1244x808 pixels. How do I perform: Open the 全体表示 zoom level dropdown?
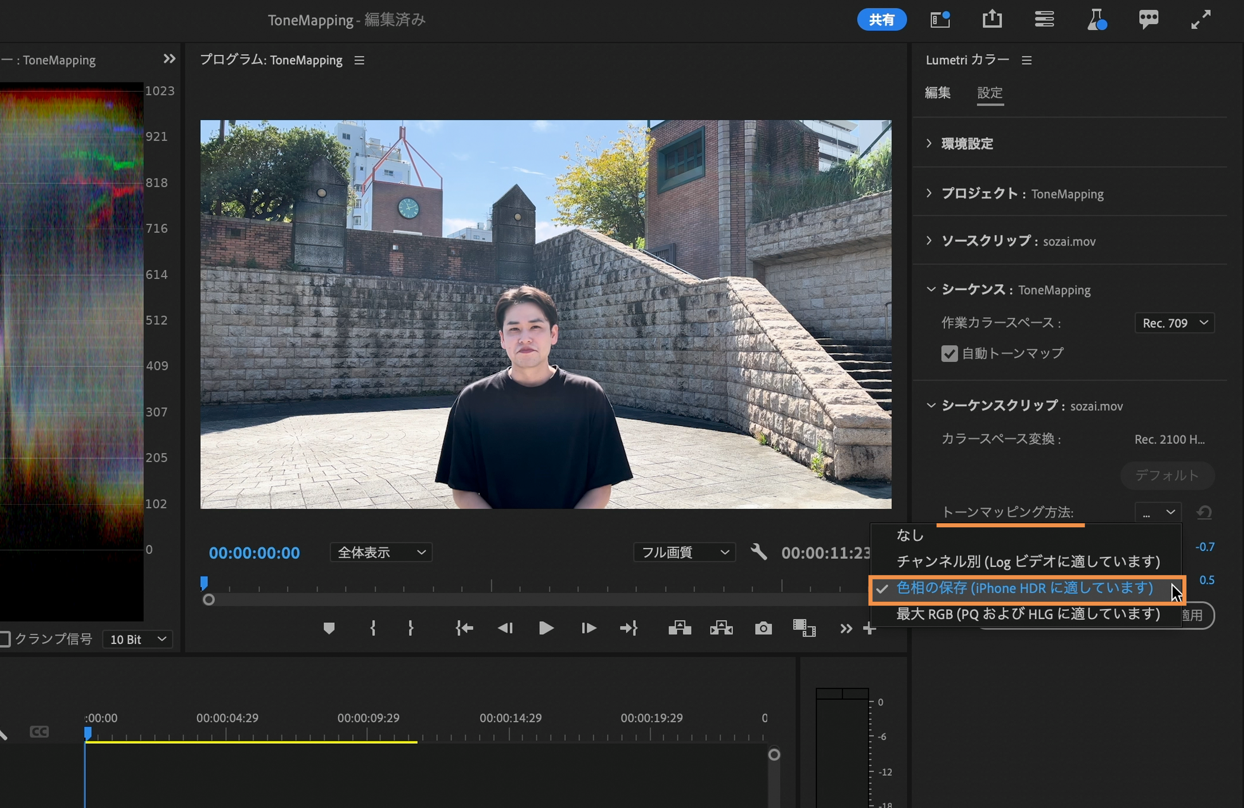(x=380, y=552)
